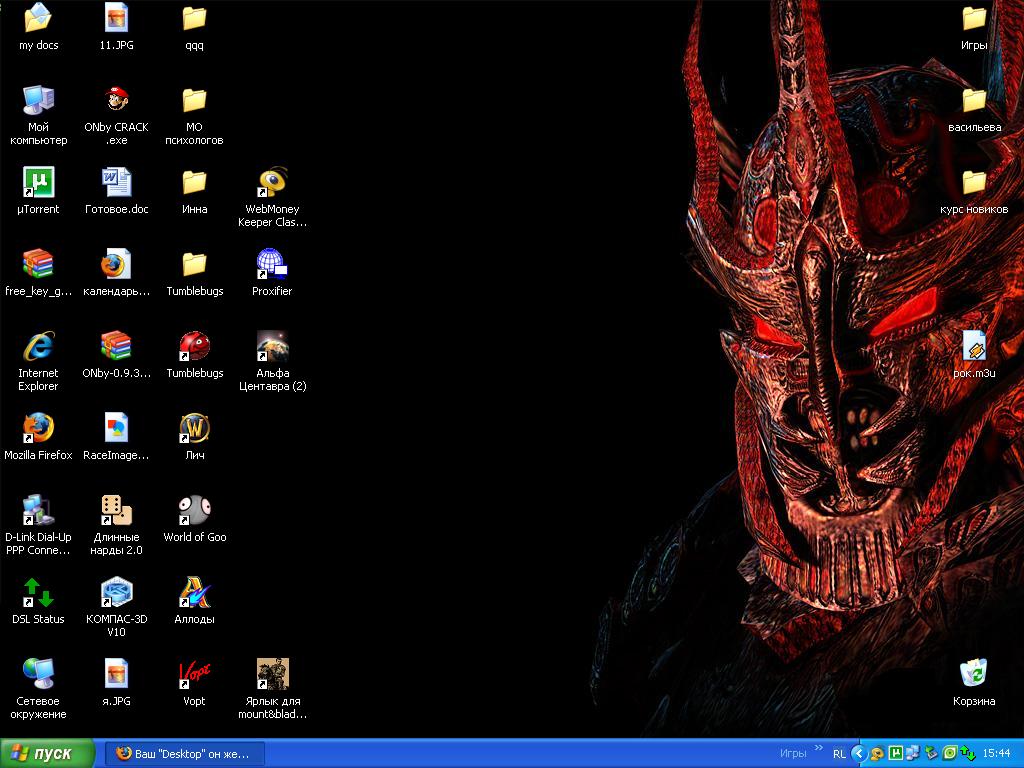Select the Игры folder on desktop
This screenshot has width=1024, height=768.
(x=974, y=18)
